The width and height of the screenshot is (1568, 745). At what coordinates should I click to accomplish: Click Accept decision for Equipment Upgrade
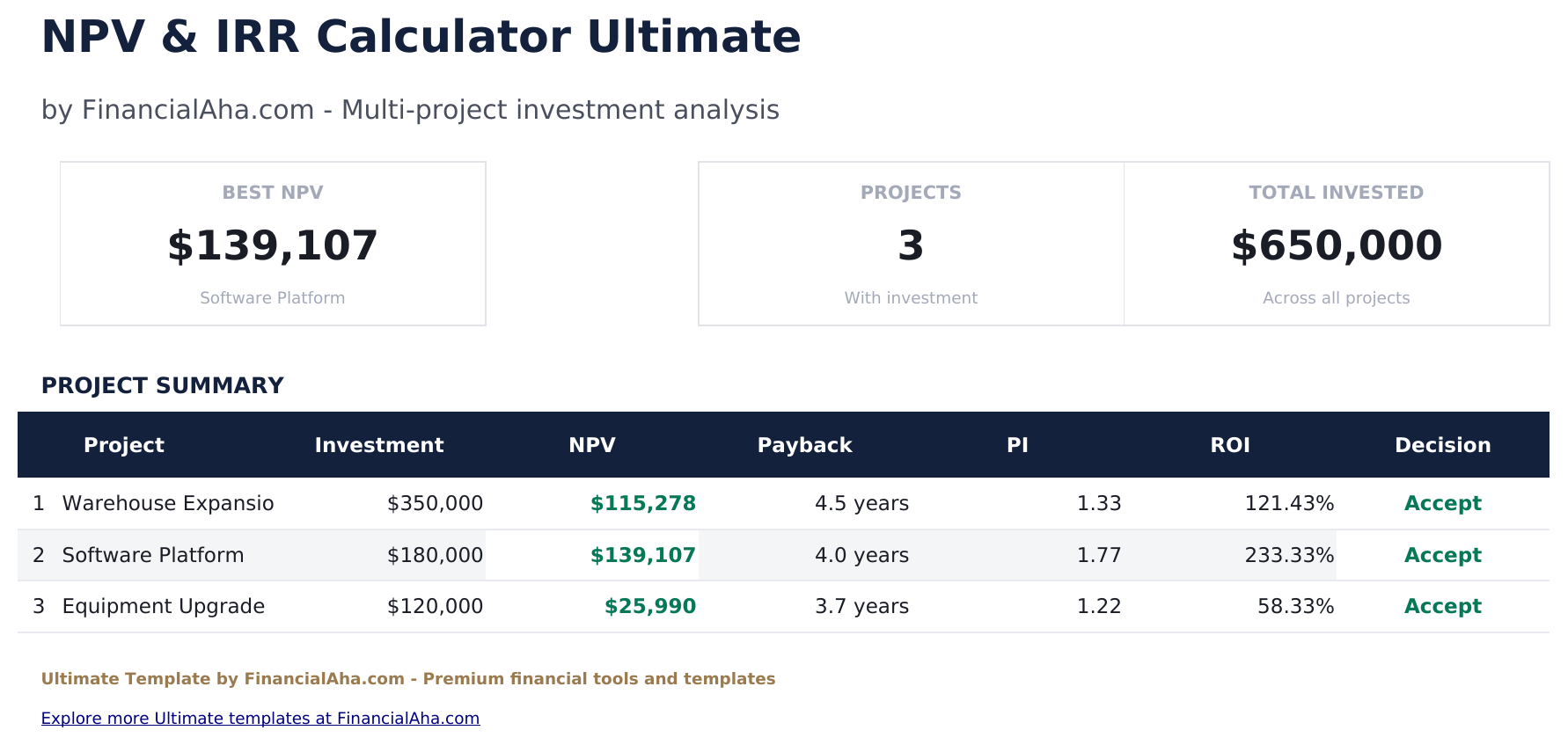[x=1442, y=607]
